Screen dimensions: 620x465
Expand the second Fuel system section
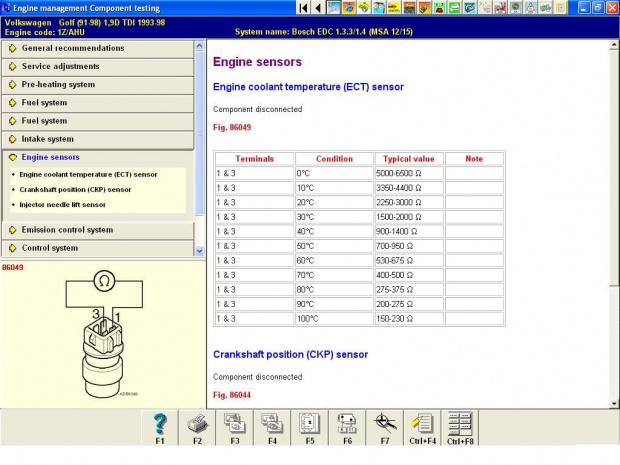pos(98,121)
